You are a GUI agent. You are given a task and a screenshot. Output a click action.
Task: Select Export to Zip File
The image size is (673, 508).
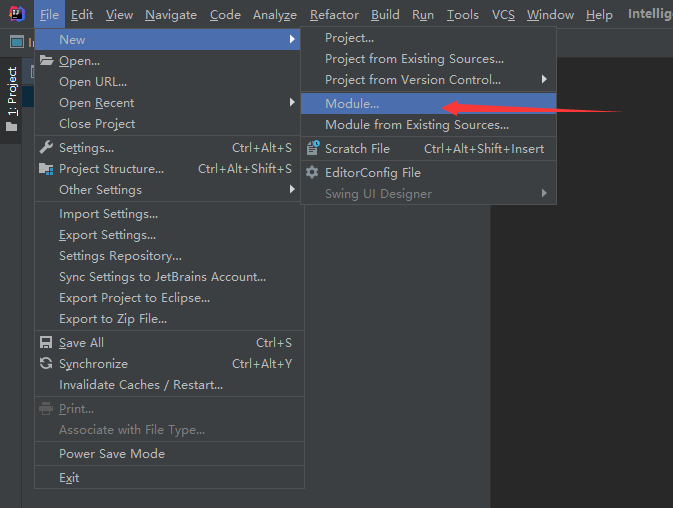point(112,319)
